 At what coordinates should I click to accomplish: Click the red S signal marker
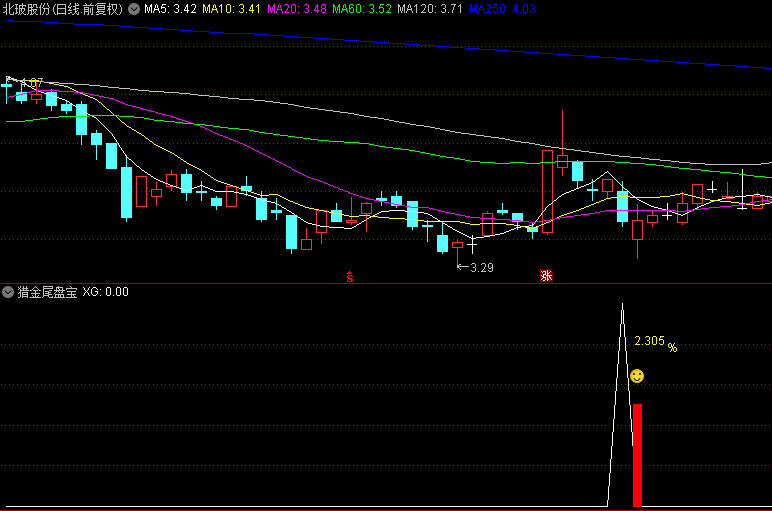(350, 277)
